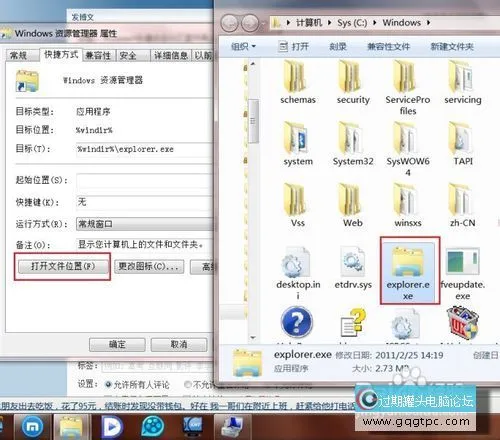Viewport: 500px width, 440px height.
Task: Click the Sys (C:) breadcrumb
Action: click(x=352, y=23)
